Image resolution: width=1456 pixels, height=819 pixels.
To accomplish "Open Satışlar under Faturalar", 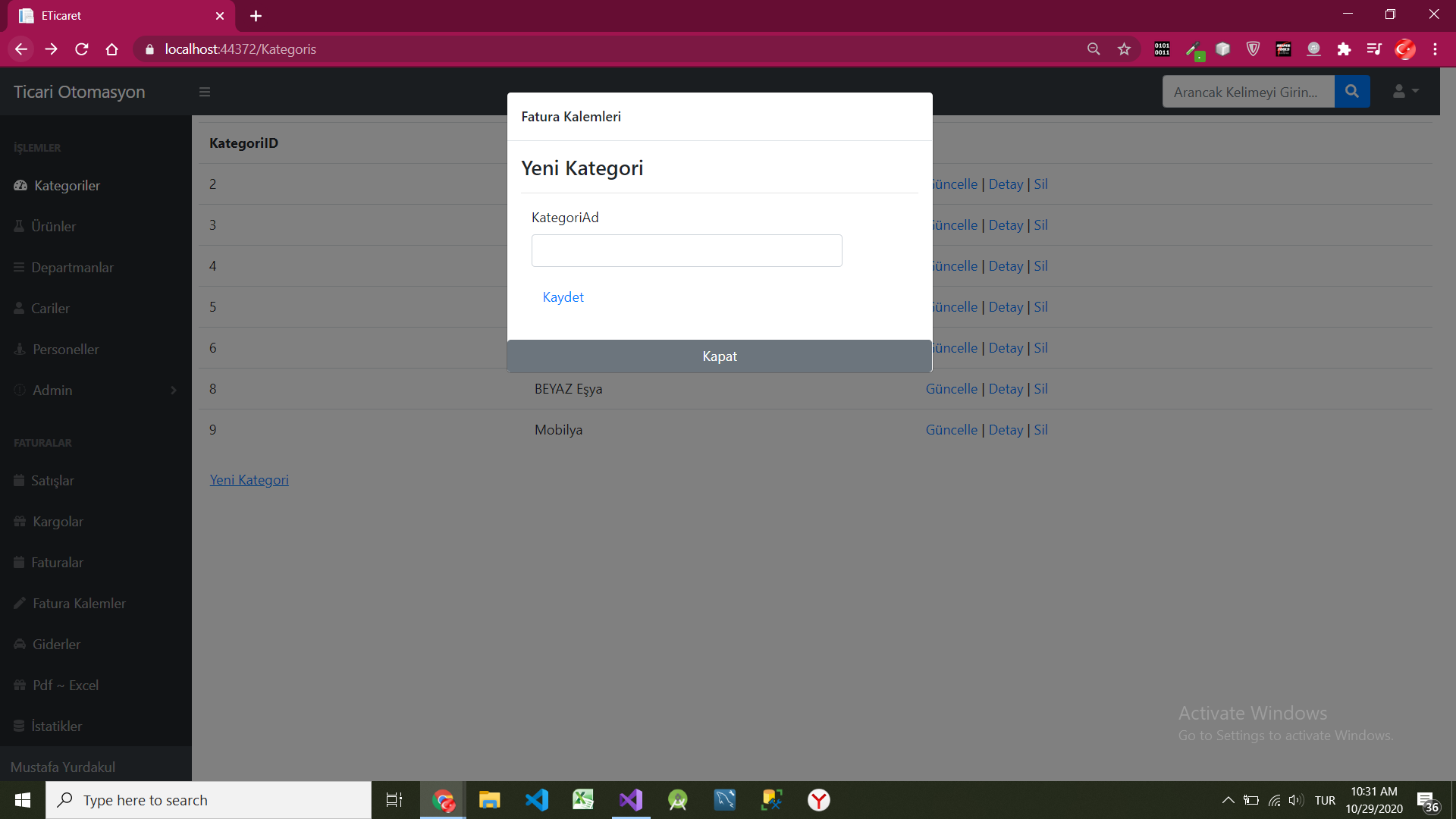I will click(52, 480).
